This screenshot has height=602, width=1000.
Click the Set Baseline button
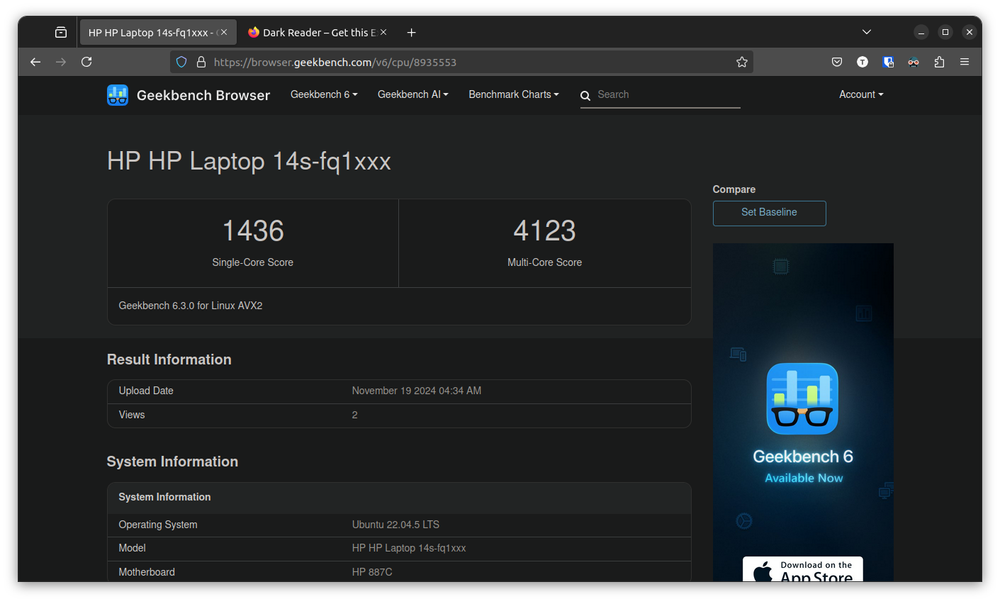(x=769, y=213)
